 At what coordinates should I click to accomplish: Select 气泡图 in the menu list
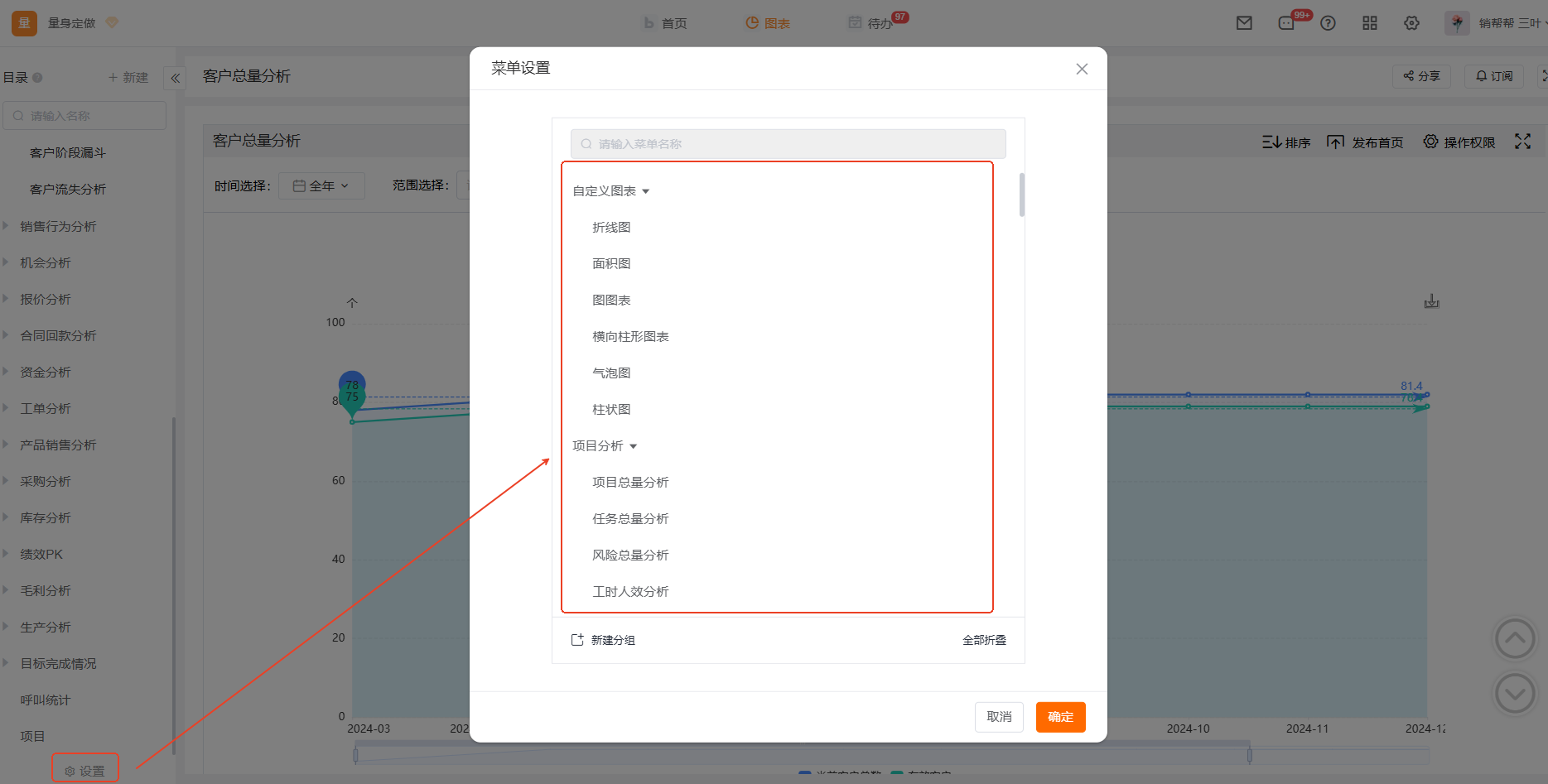611,373
